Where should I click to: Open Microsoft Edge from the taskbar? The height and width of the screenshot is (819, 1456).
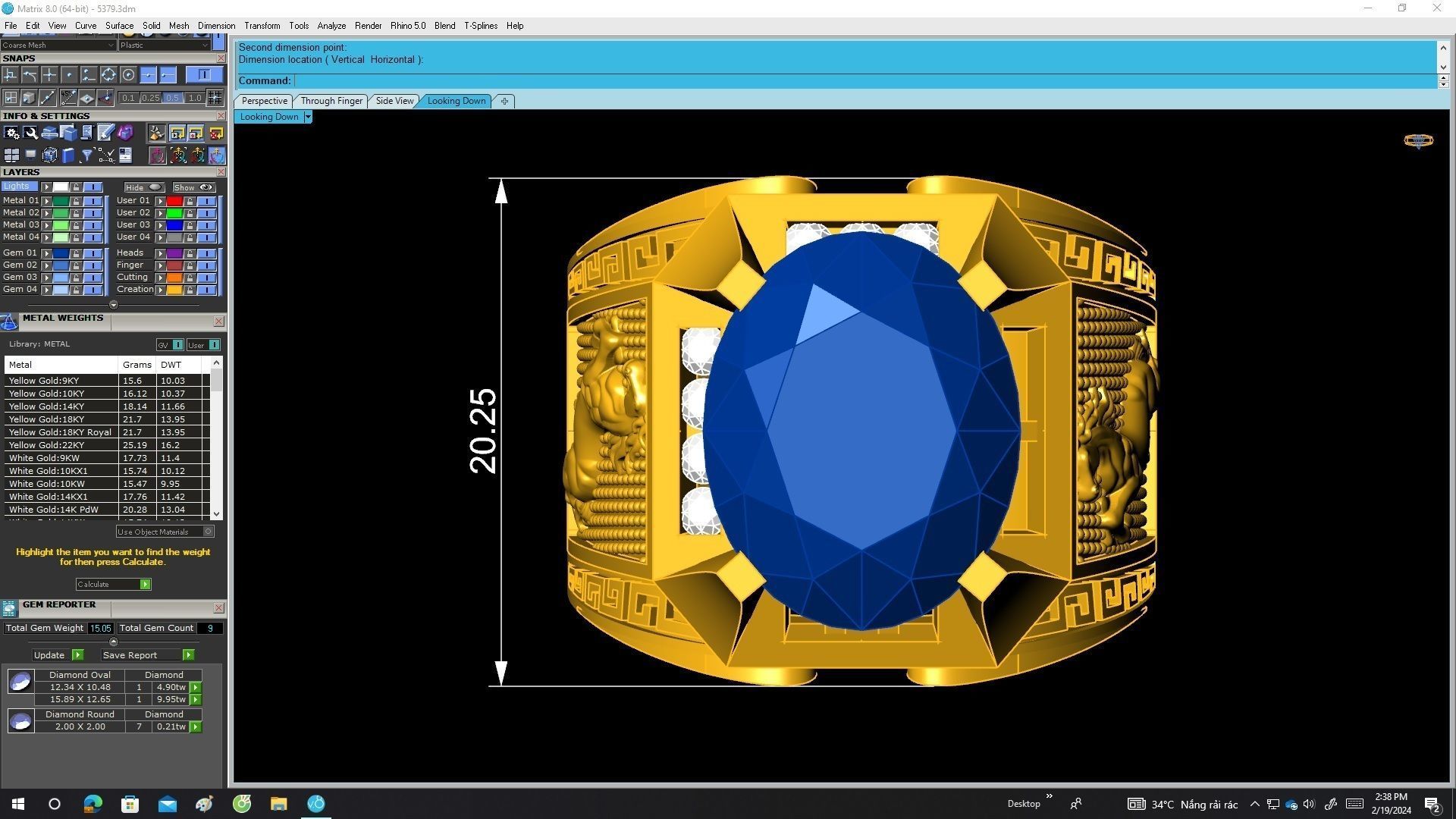tap(93, 804)
